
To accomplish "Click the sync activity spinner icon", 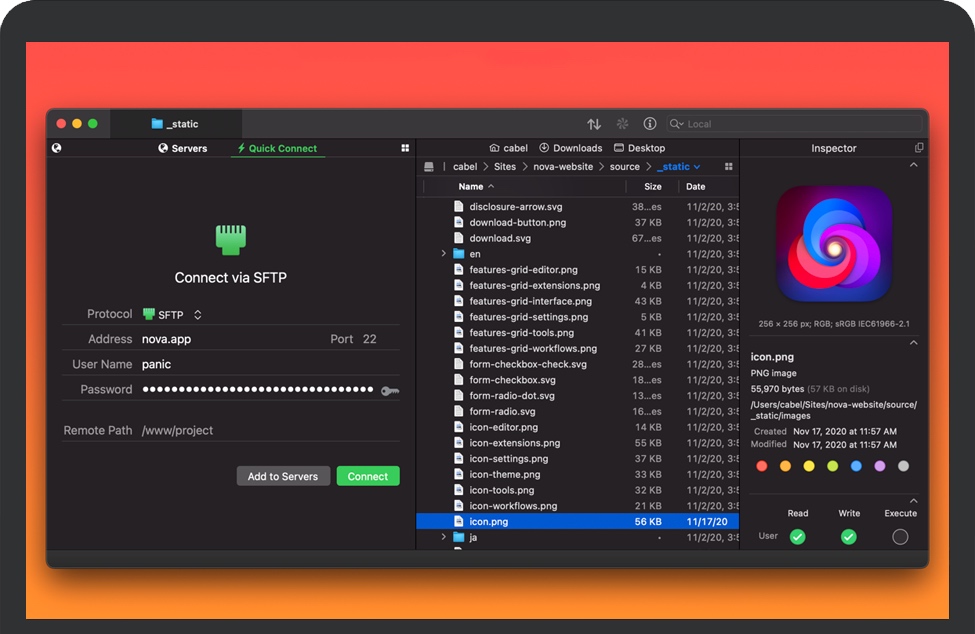I will [x=622, y=124].
